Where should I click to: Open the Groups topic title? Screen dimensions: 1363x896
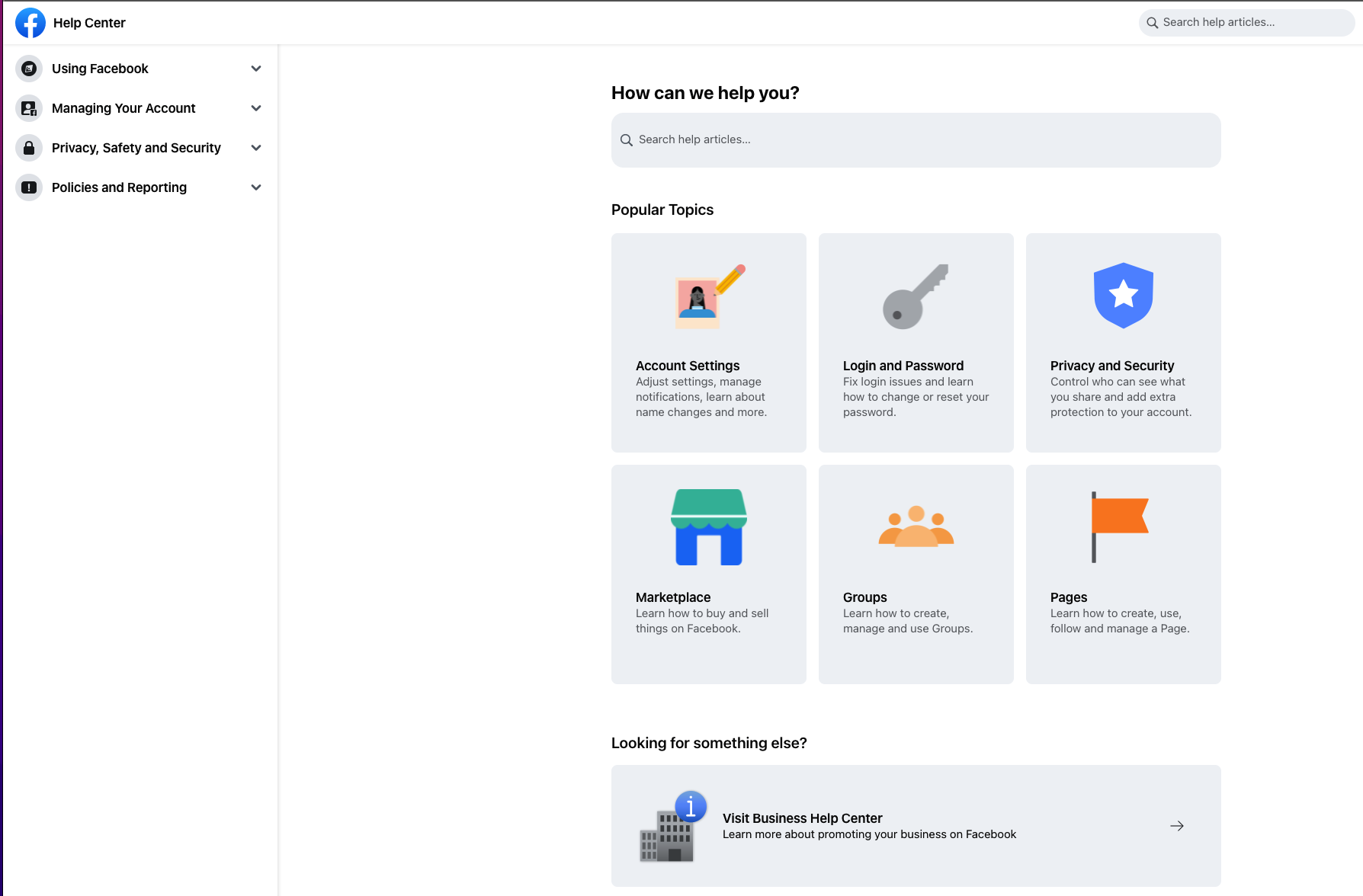point(865,597)
